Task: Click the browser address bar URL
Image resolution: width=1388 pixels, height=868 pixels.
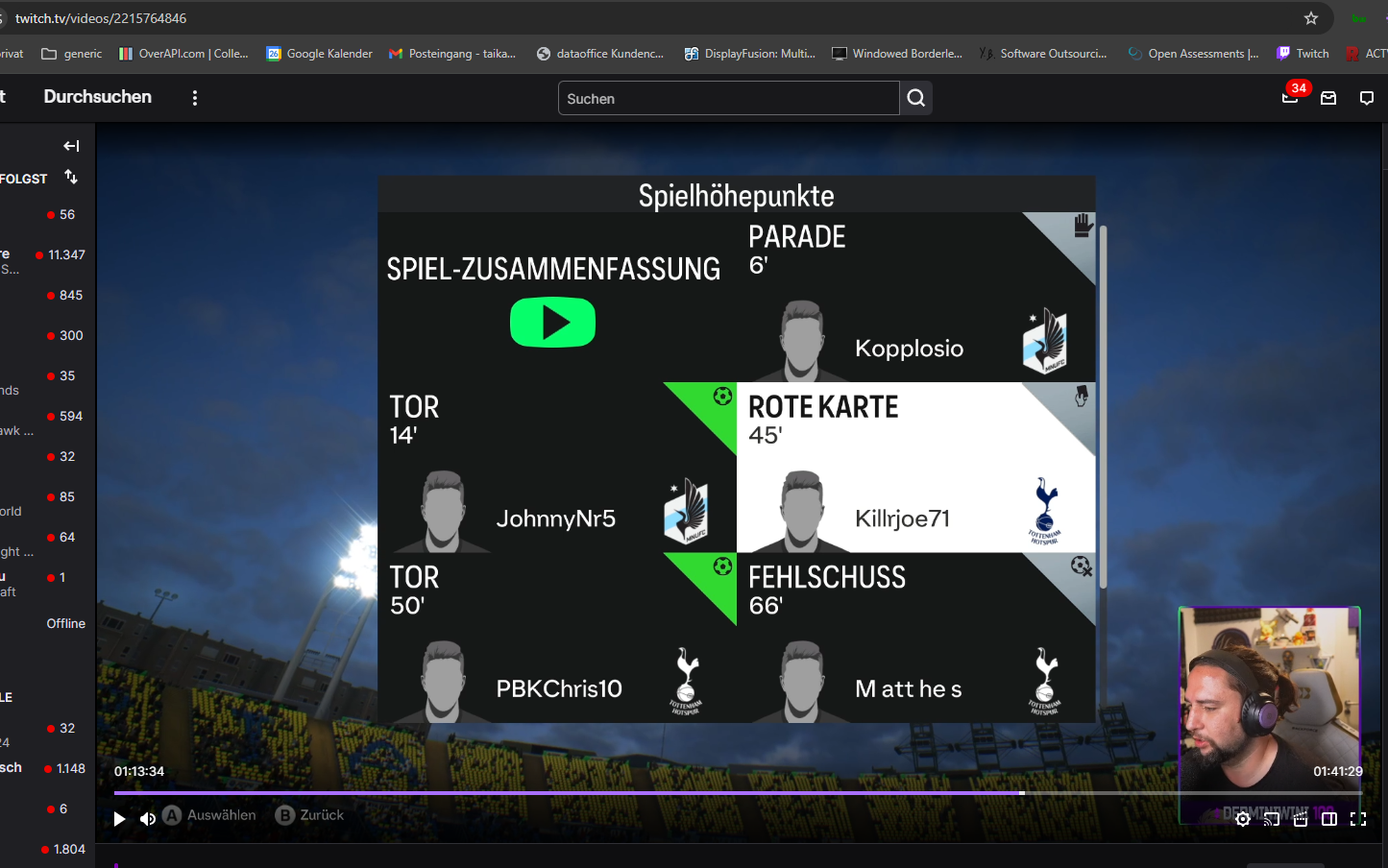Action: point(101,18)
